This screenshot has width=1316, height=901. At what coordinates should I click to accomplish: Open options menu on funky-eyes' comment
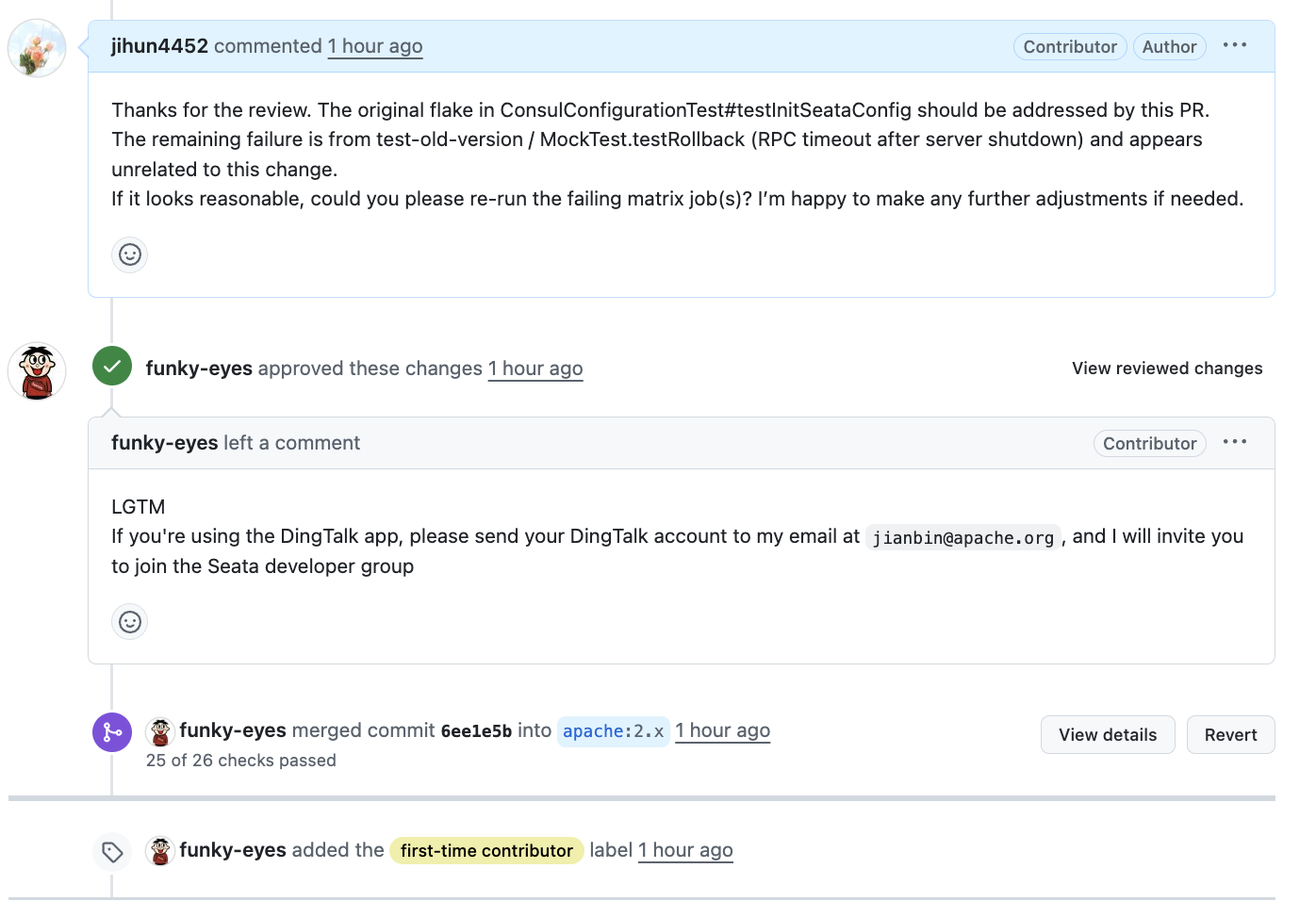click(x=1234, y=442)
